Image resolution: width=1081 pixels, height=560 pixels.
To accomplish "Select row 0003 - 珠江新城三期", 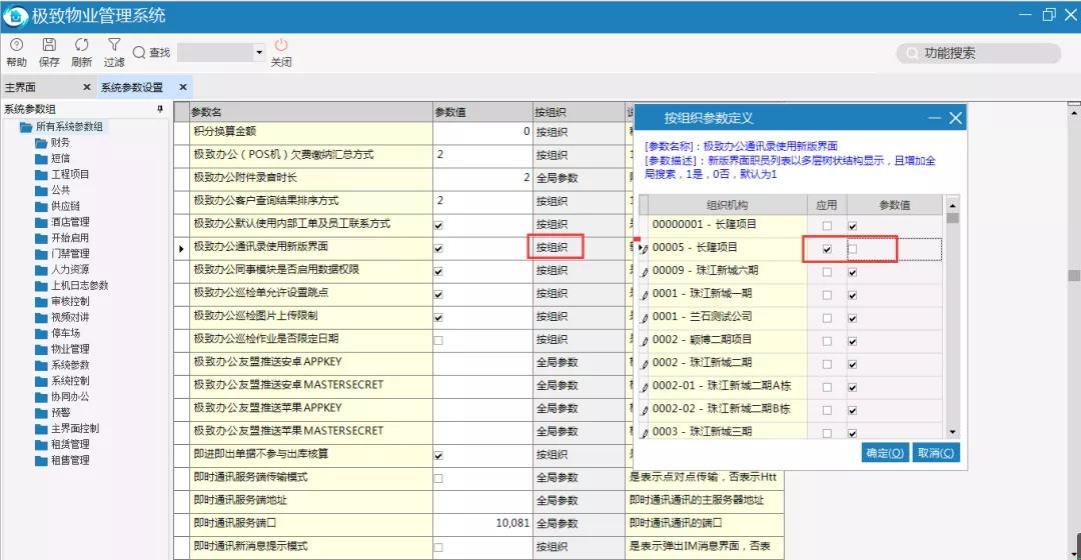I will click(x=728, y=432).
